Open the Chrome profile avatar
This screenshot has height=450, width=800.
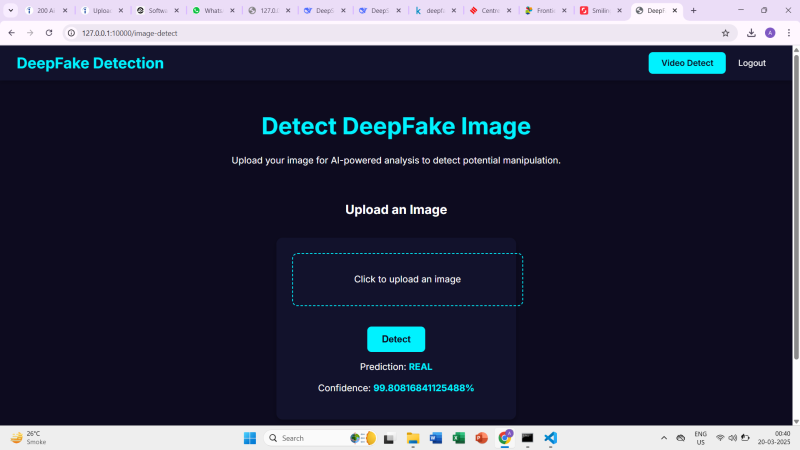tap(770, 33)
